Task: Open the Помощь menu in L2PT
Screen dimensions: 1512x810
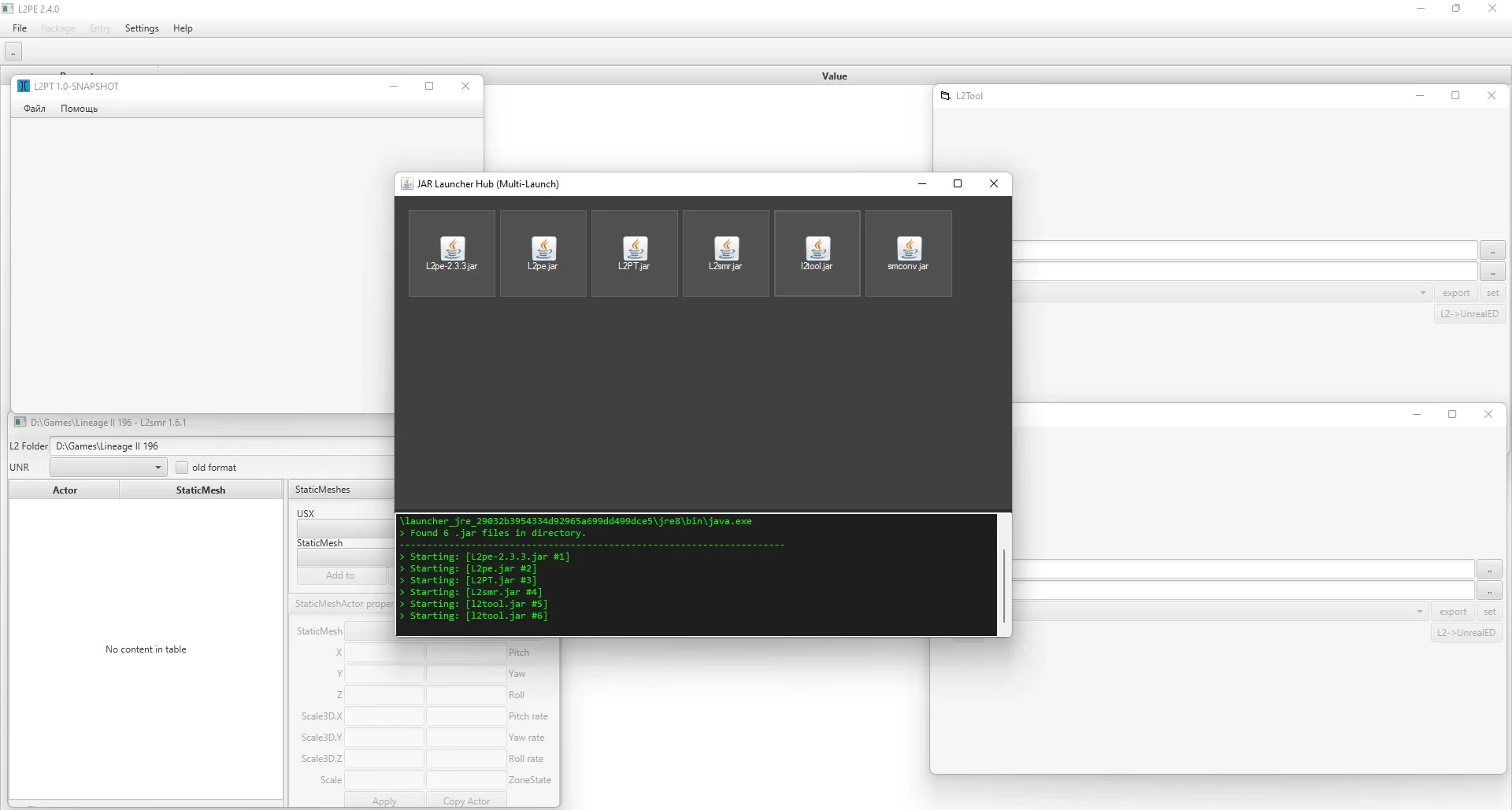Action: point(79,109)
